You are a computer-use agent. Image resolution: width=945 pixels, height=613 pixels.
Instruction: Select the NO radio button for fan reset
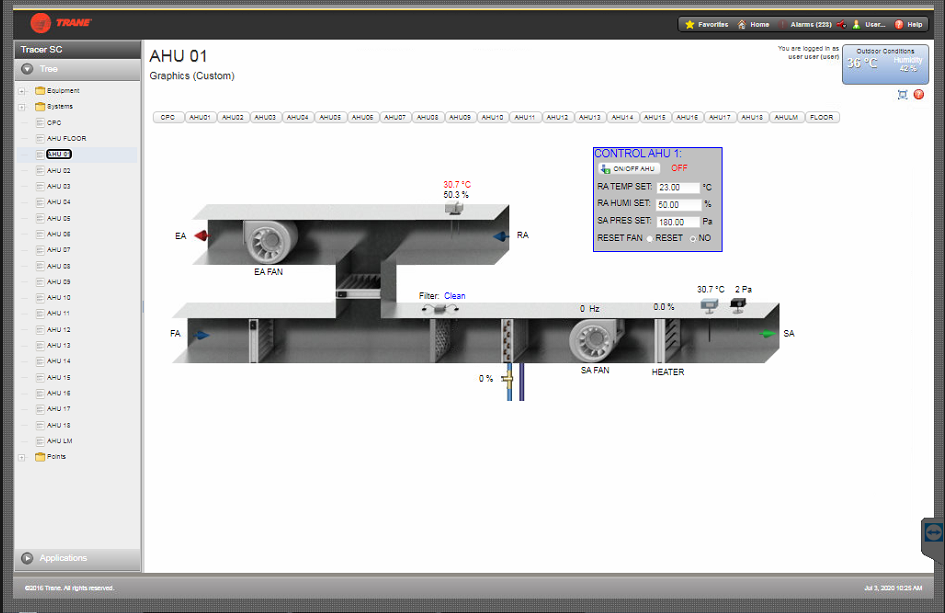coord(693,239)
